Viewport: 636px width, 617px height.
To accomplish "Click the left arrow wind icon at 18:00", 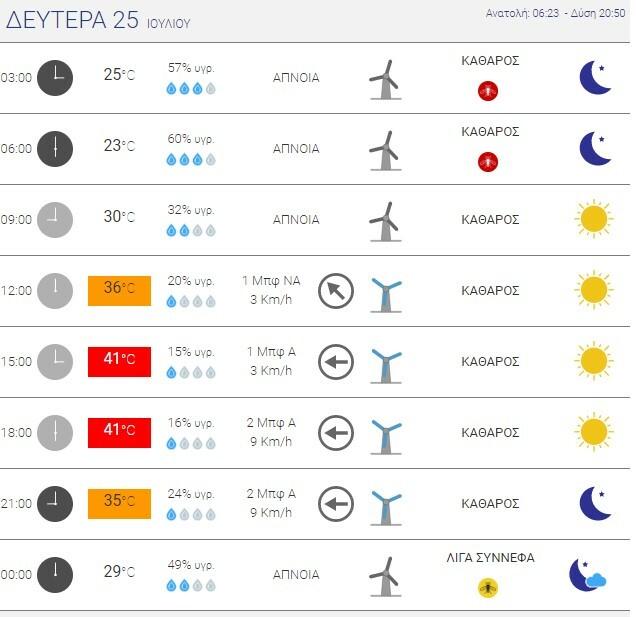I will coord(336,433).
